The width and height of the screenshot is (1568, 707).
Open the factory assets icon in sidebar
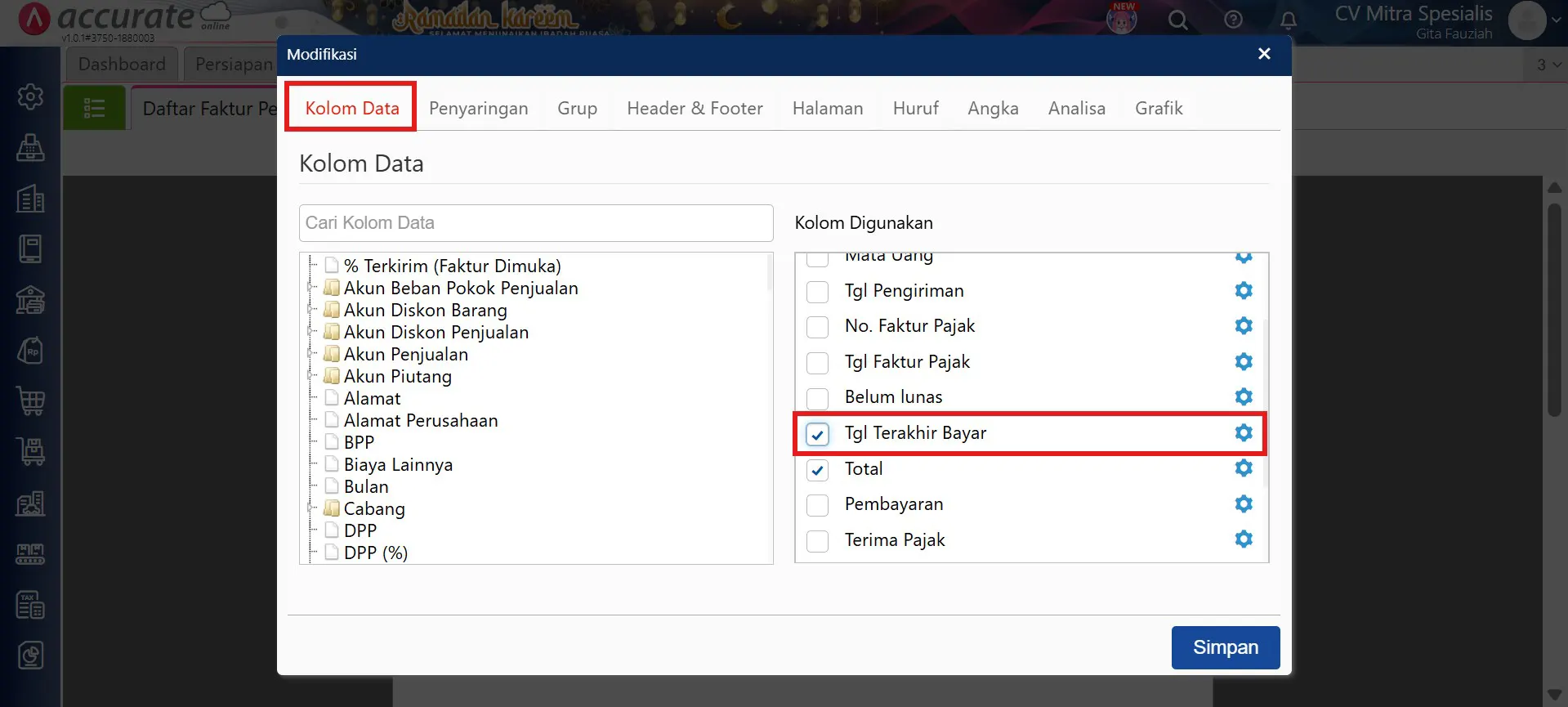[30, 503]
